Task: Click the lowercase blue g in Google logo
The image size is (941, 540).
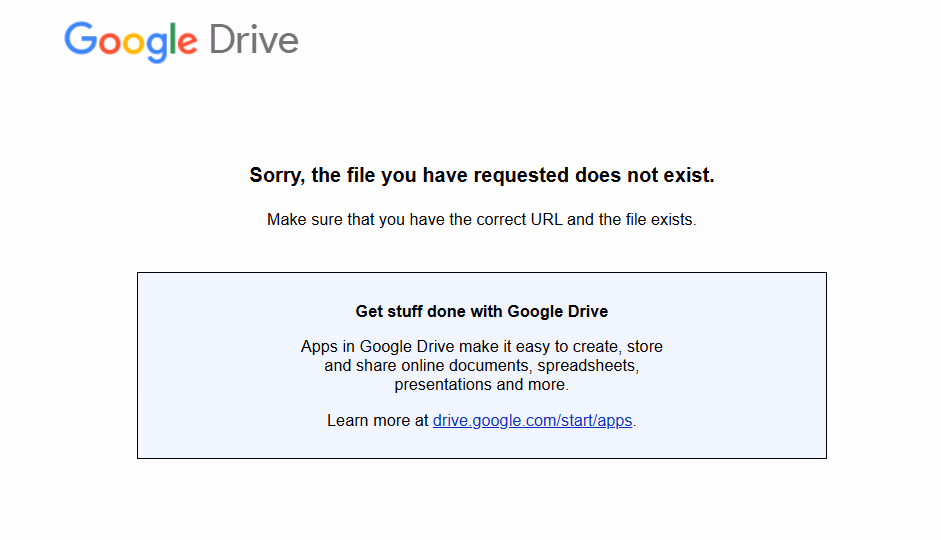Action: [158, 47]
